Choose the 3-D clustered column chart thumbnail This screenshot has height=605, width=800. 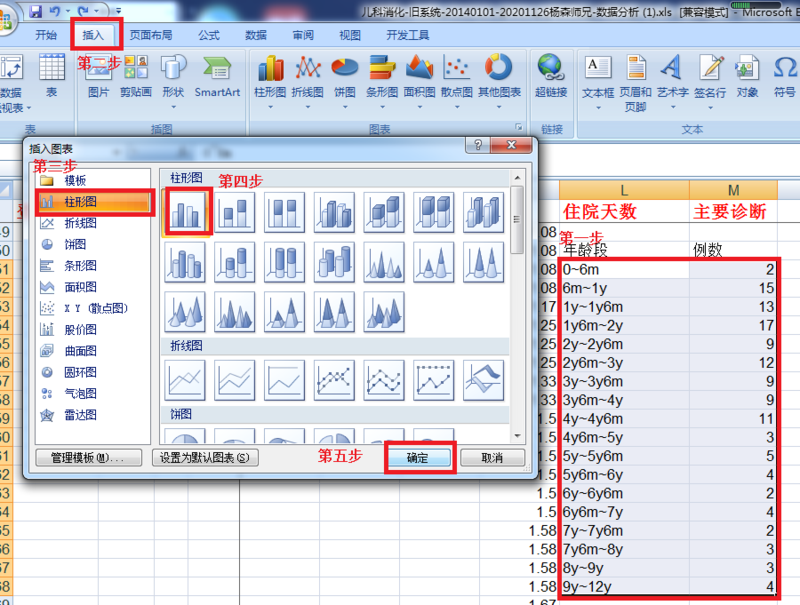[334, 212]
